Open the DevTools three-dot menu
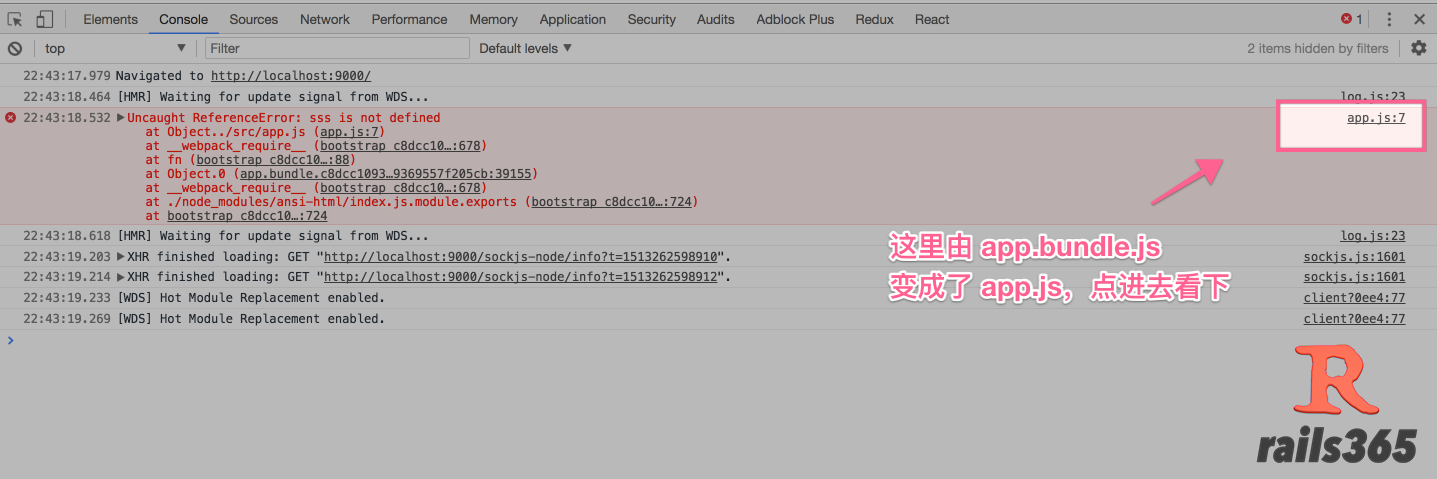 tap(1389, 19)
